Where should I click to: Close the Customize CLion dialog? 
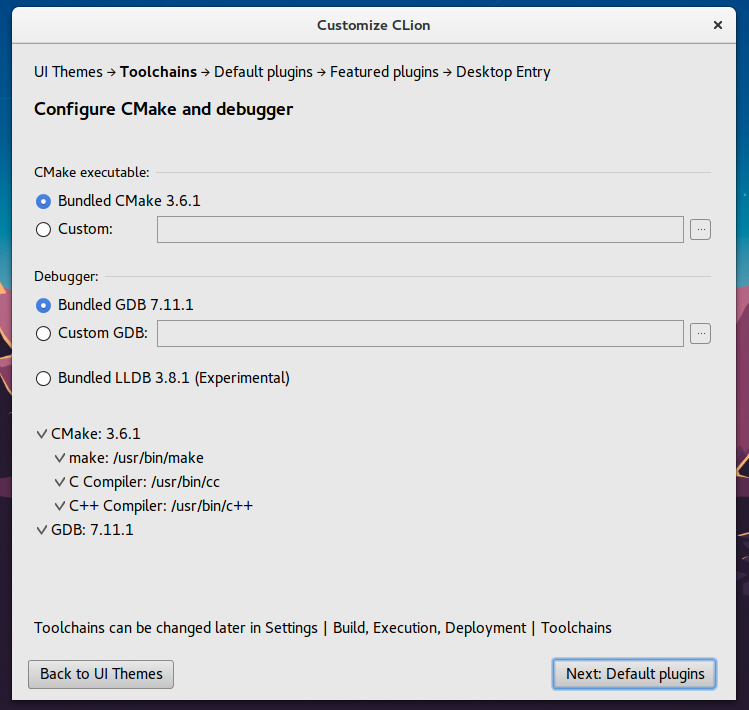[x=717, y=25]
